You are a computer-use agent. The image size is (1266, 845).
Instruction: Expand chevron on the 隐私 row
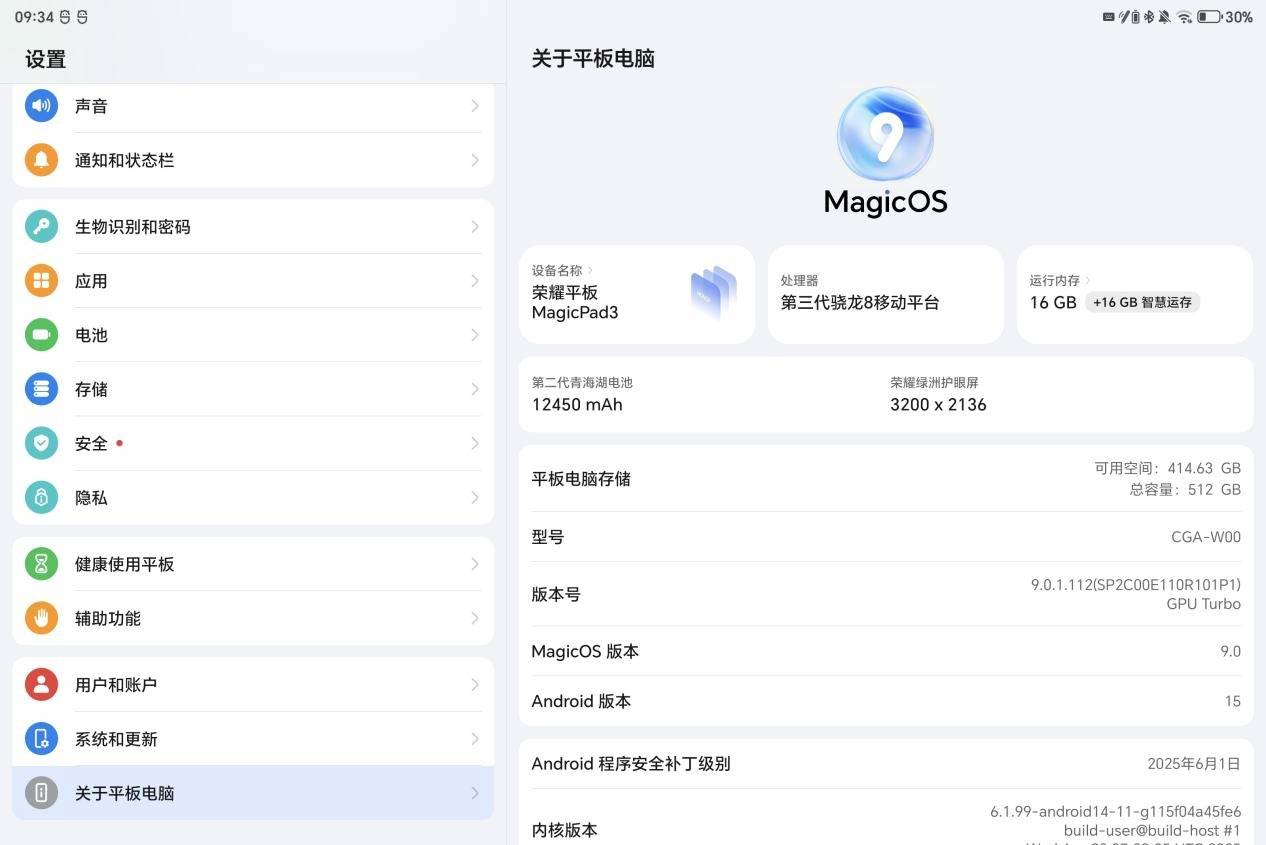click(475, 497)
